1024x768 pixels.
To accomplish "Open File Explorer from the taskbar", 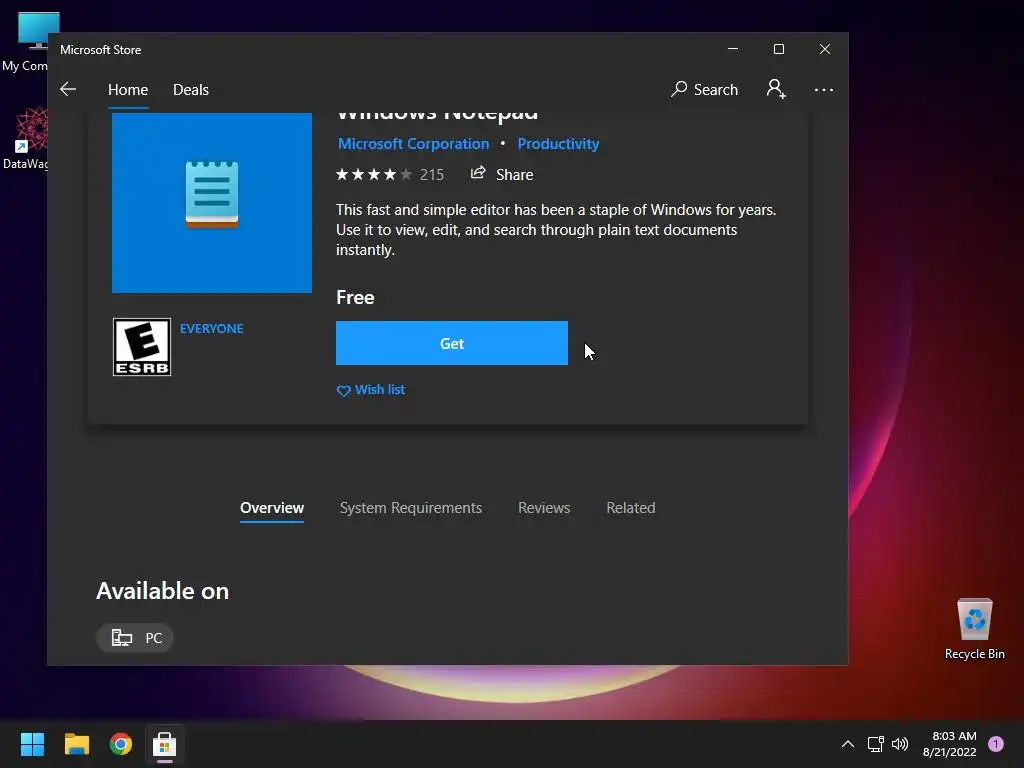I will tap(76, 744).
